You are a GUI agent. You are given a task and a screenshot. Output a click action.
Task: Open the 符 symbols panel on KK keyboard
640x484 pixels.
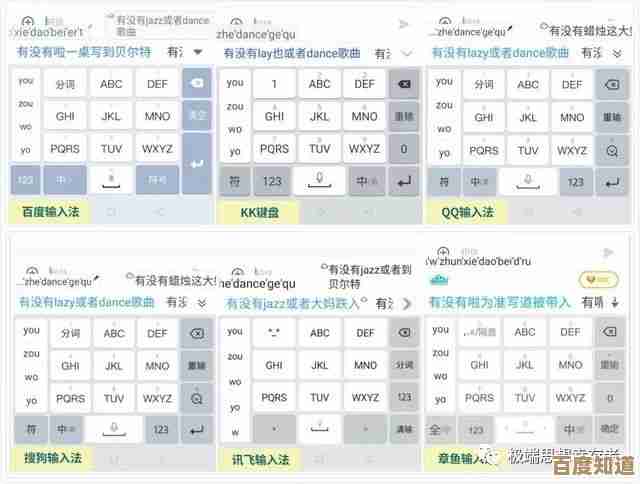coord(234,181)
